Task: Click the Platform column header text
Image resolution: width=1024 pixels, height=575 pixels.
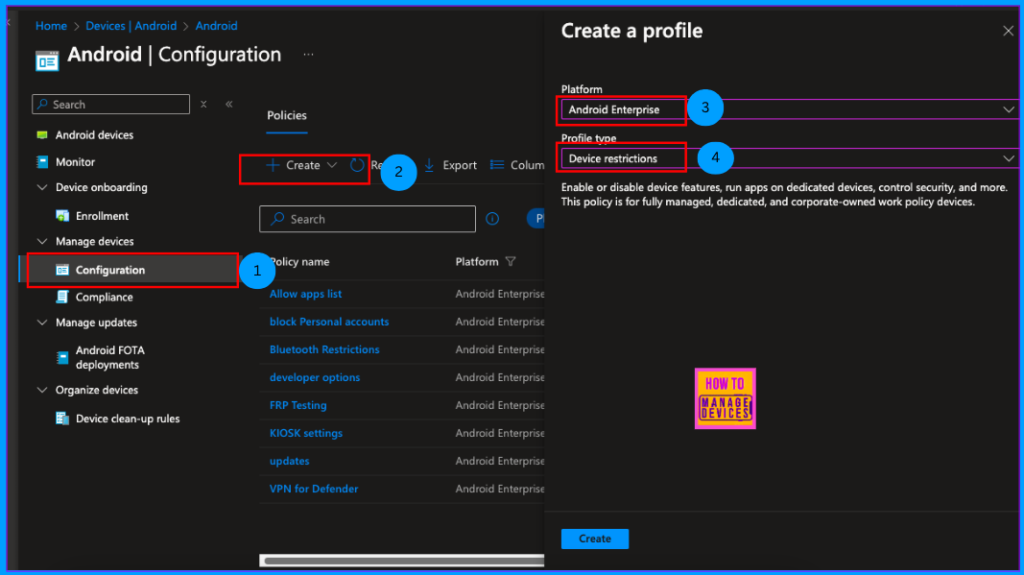Action: pos(477,262)
